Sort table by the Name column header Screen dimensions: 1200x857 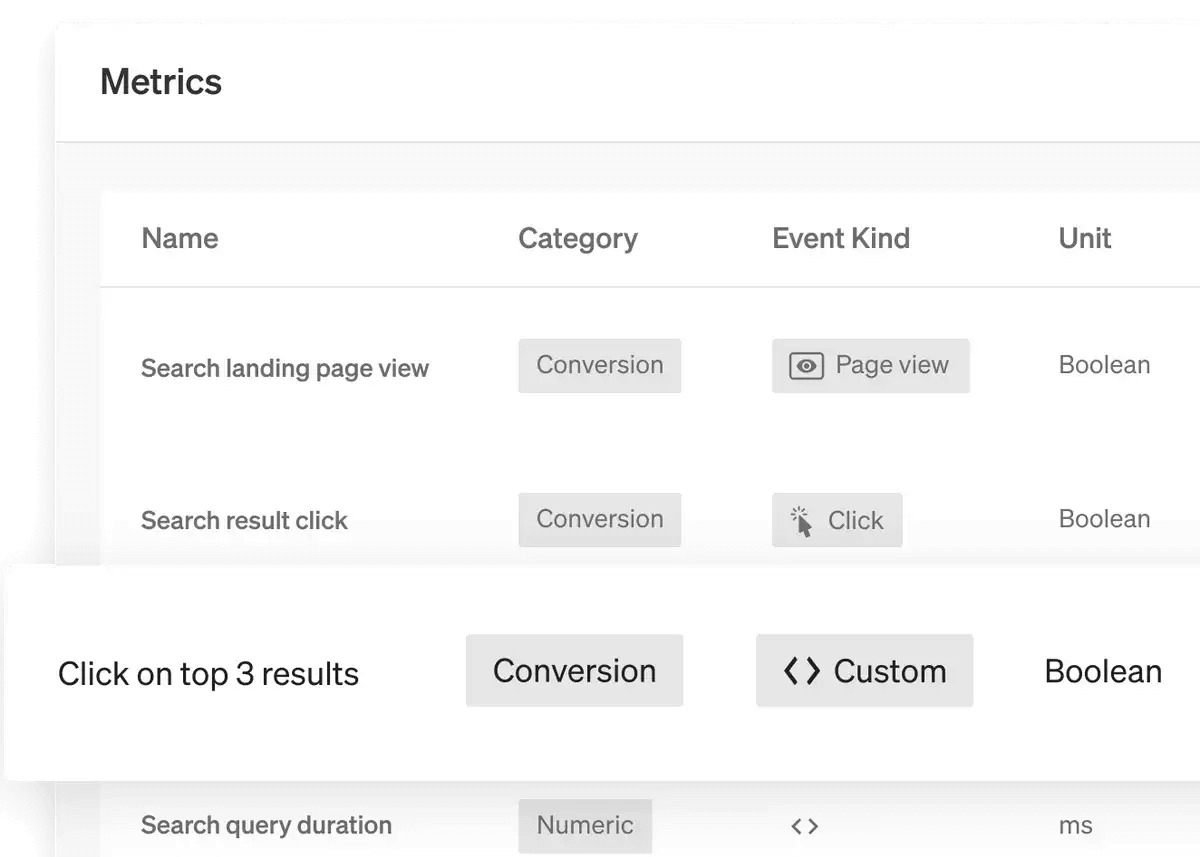pos(179,238)
